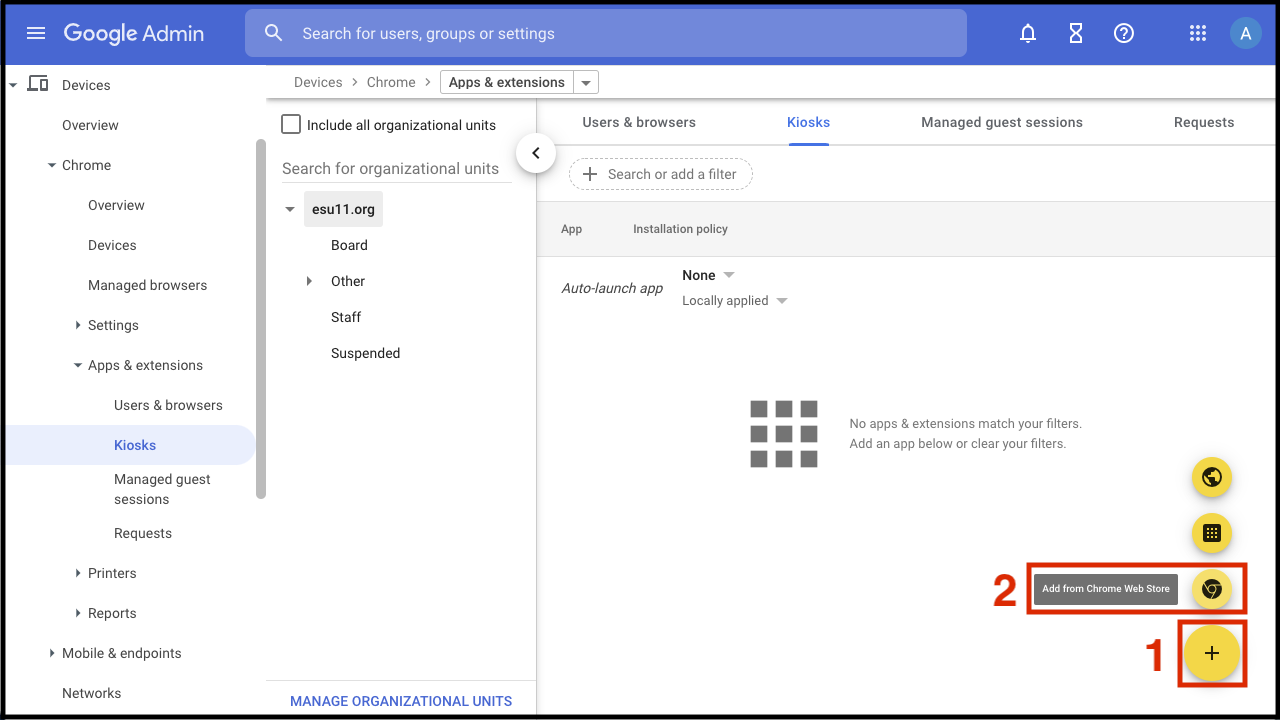Open the tasks hourglass icon
This screenshot has height=720, width=1280.
click(x=1076, y=33)
